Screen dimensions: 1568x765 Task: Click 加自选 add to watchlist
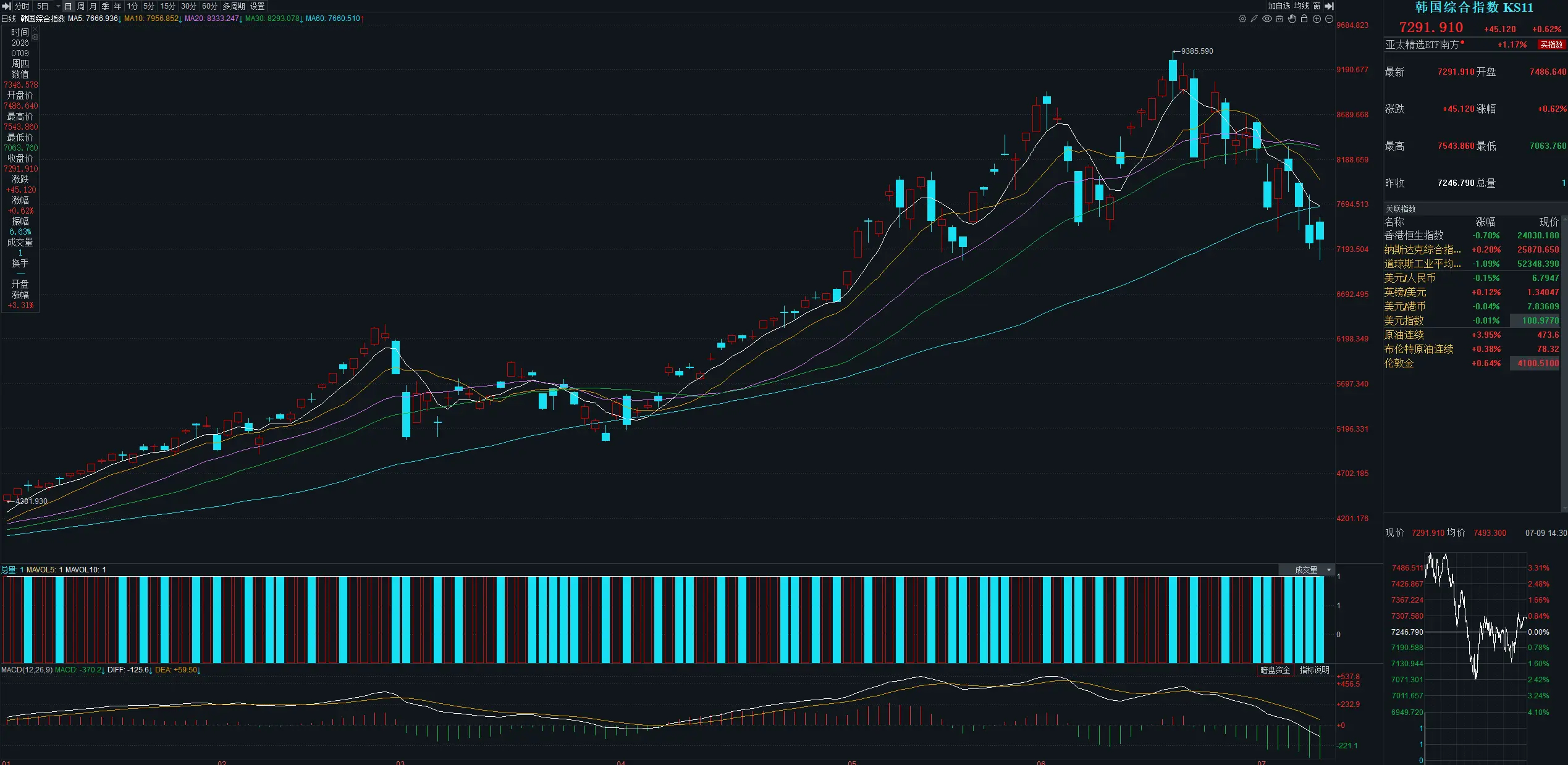click(x=1279, y=6)
